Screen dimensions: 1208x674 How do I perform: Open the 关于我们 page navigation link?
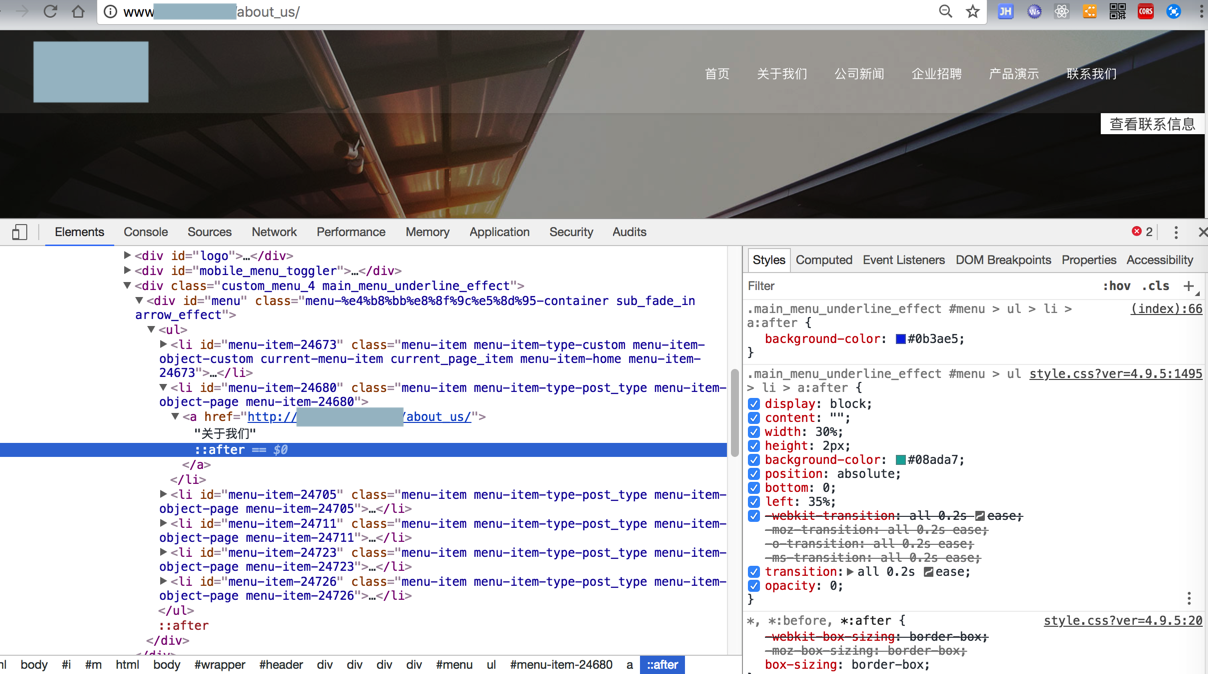point(782,74)
